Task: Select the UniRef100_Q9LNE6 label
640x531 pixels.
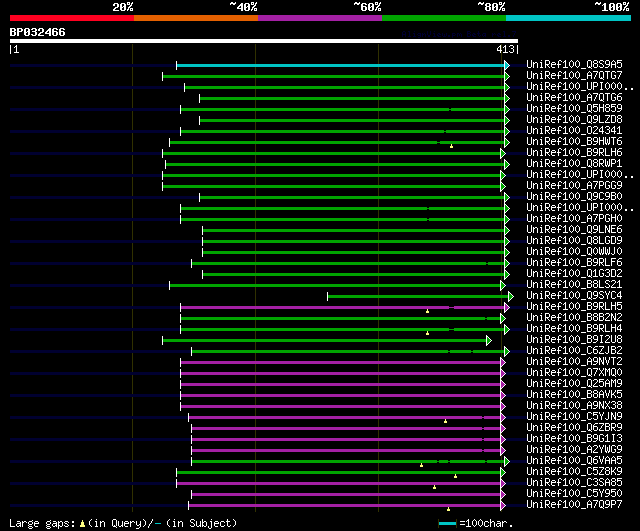Action: point(574,230)
